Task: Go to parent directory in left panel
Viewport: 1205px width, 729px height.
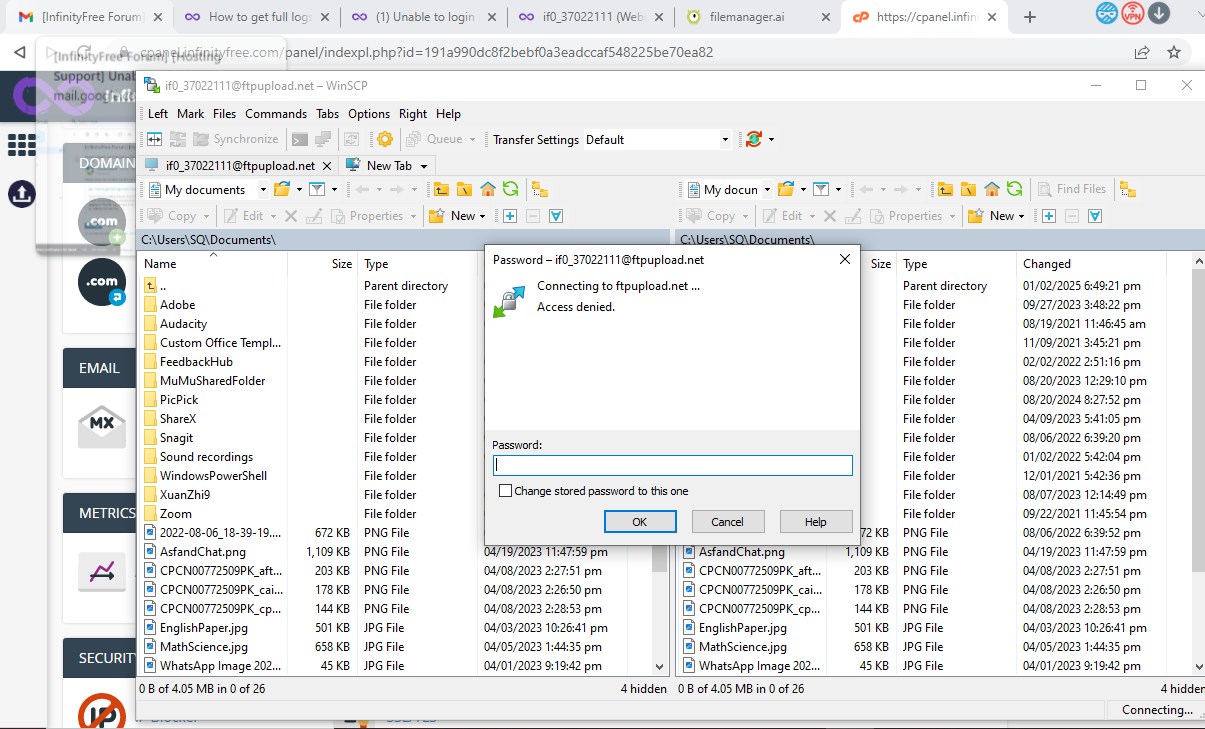Action: point(441,189)
